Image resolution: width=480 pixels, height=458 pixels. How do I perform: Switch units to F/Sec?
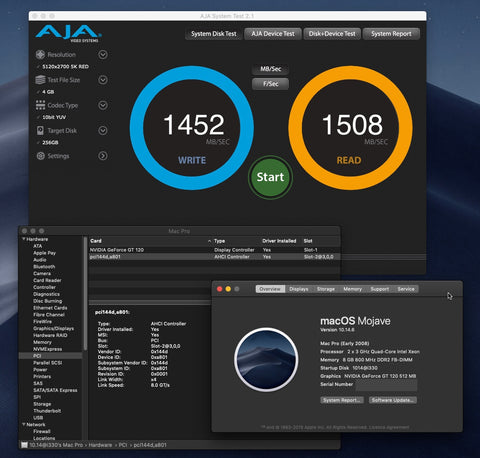coord(271,84)
